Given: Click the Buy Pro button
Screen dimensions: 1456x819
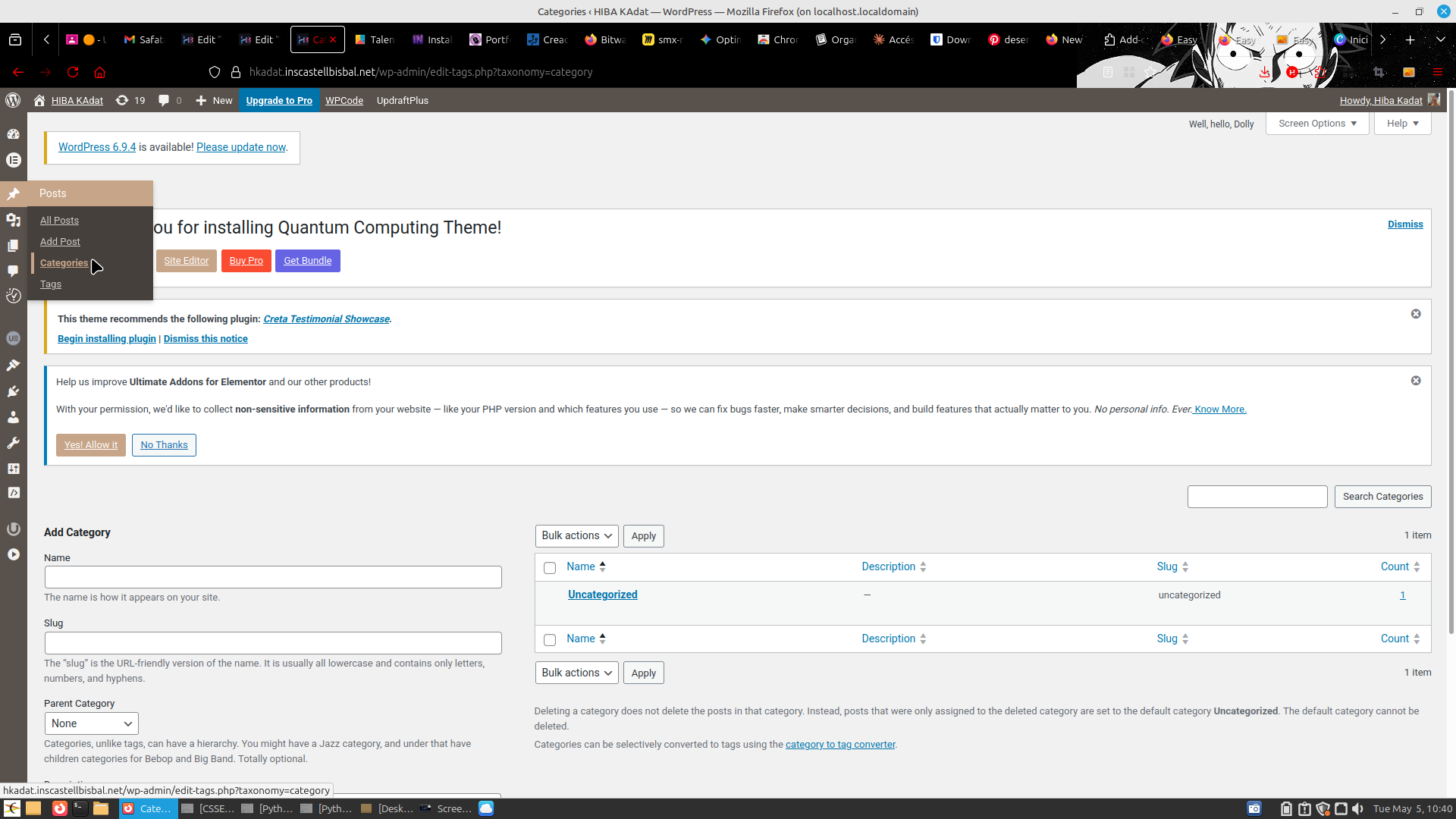Looking at the screenshot, I should click(x=246, y=261).
